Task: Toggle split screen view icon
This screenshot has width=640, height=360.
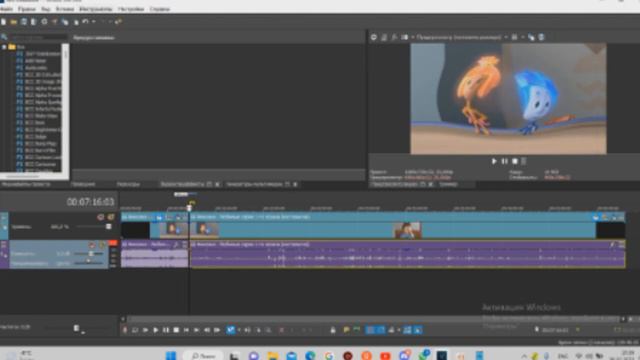Action: tap(404, 37)
